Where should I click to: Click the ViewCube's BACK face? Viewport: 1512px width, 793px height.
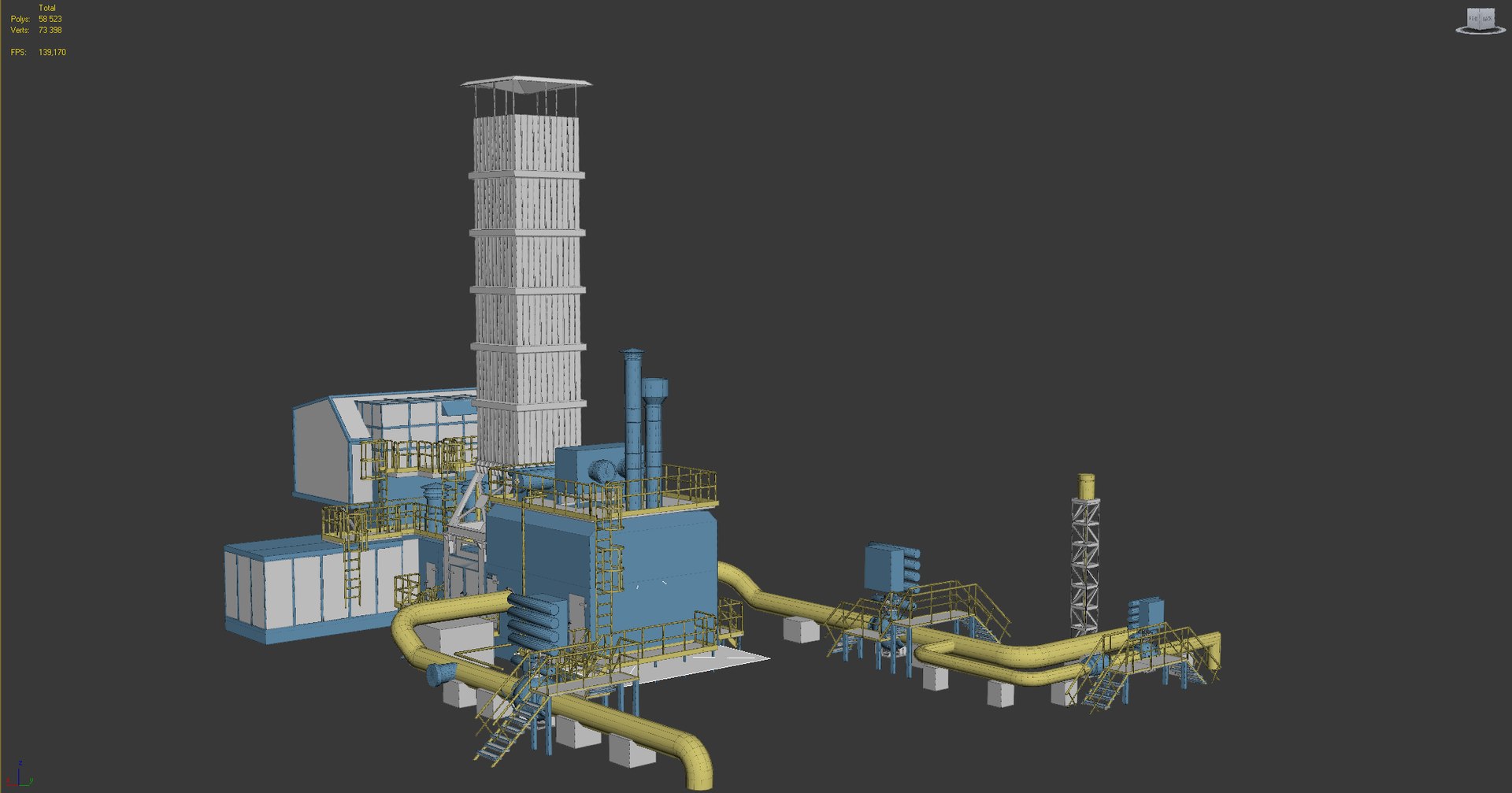click(x=1487, y=18)
